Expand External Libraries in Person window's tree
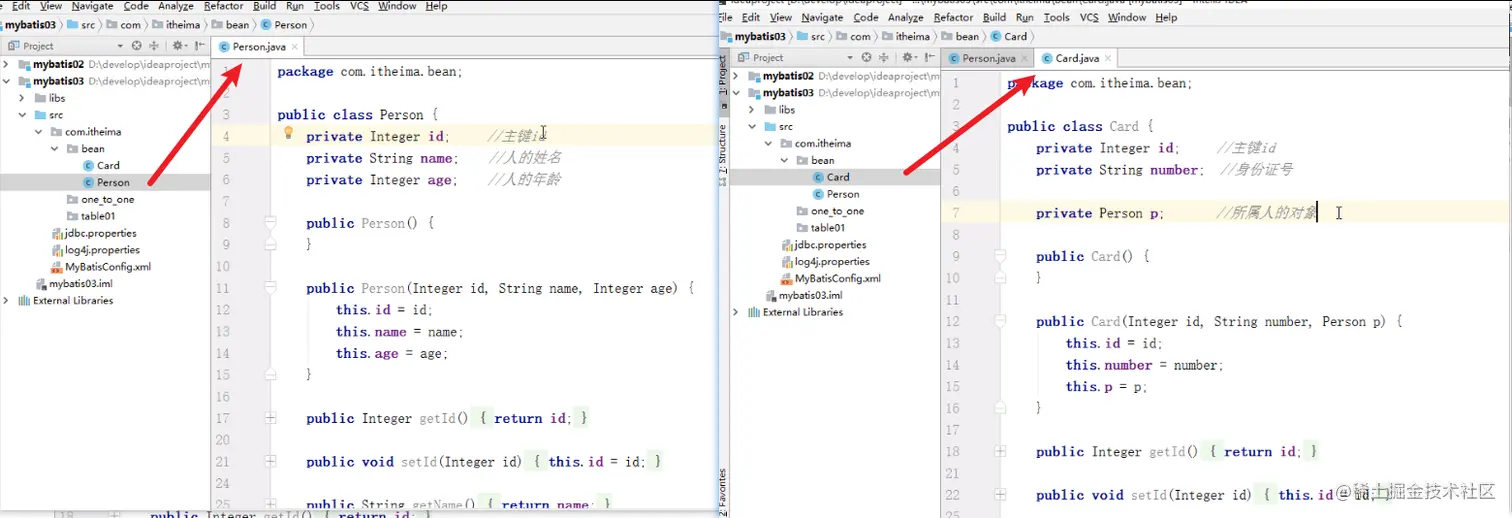 click(x=7, y=300)
